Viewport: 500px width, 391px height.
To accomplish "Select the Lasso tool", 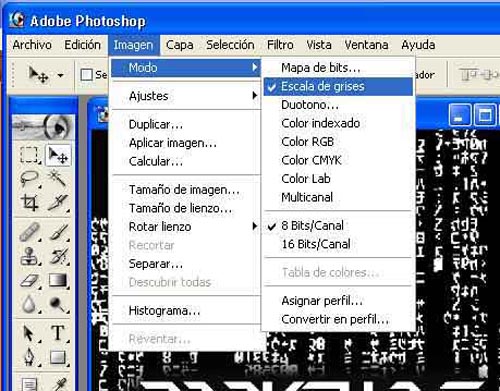I will tap(29, 178).
